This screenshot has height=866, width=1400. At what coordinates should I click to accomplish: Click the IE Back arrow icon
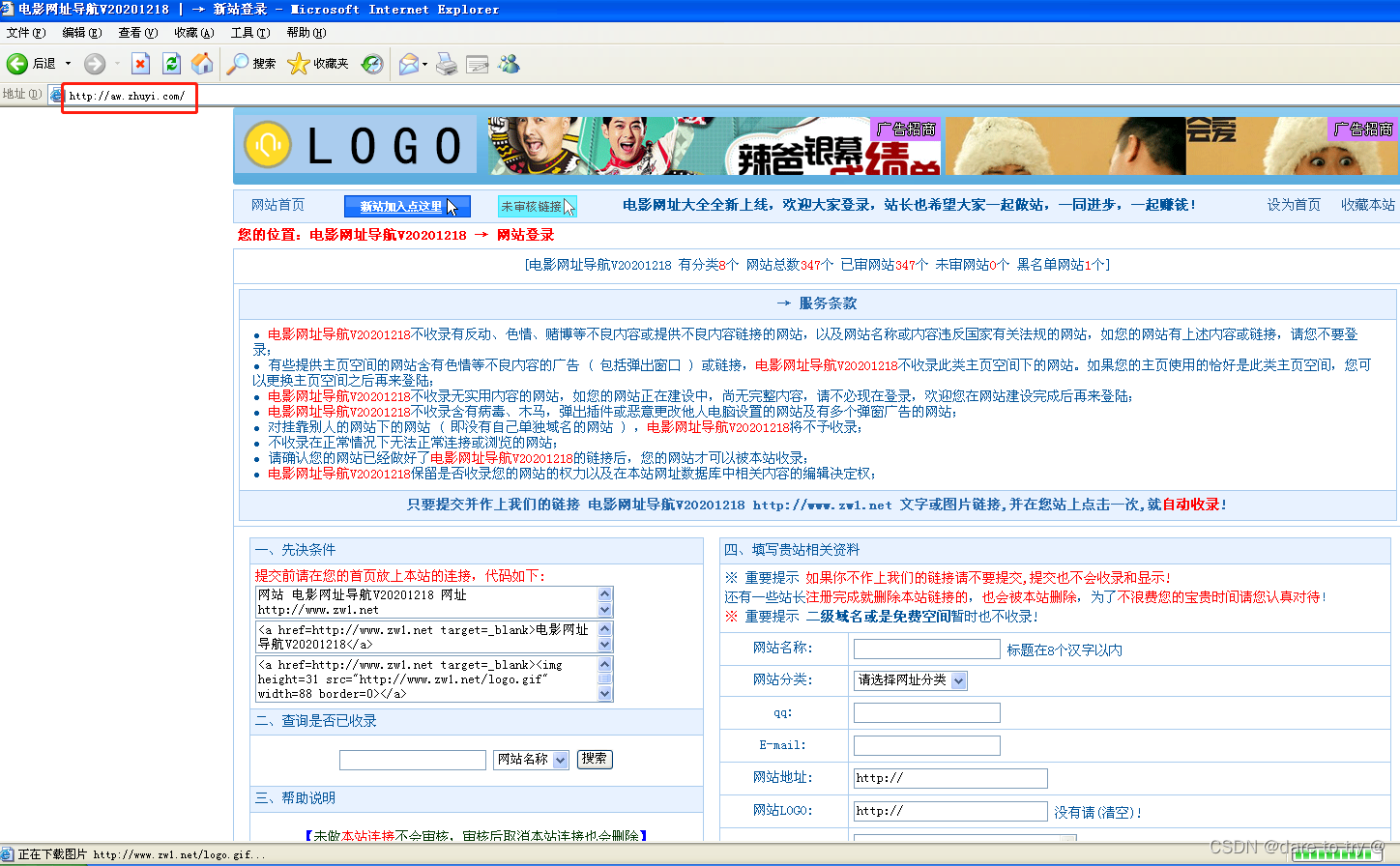[17, 64]
